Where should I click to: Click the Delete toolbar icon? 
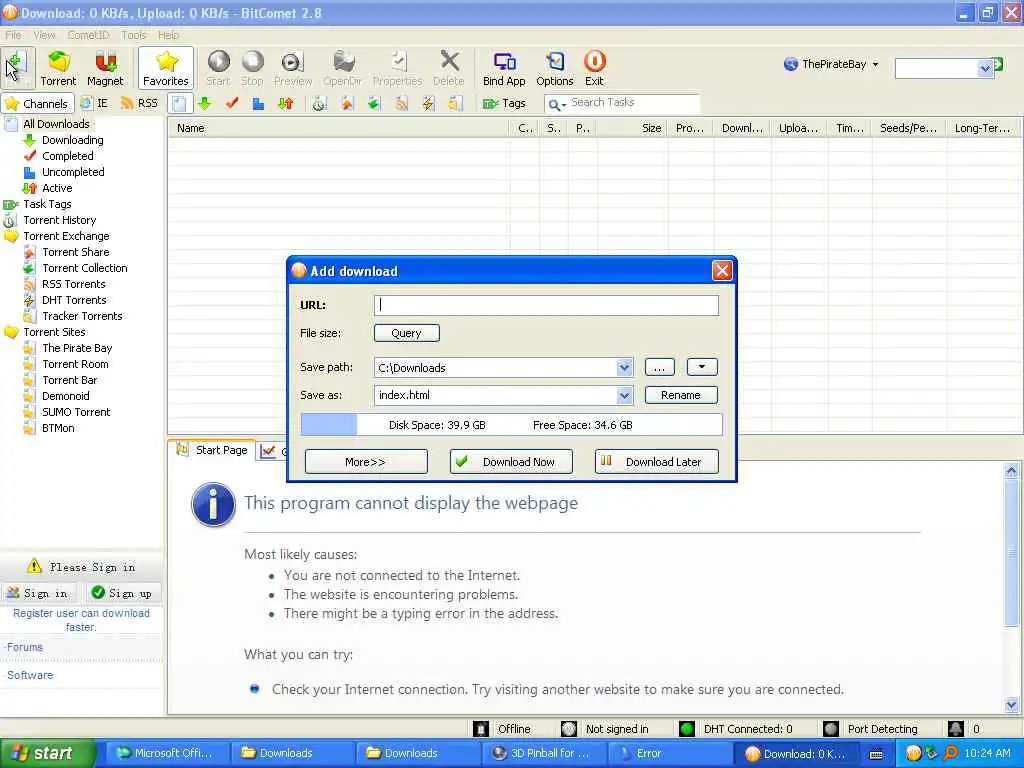(x=449, y=68)
